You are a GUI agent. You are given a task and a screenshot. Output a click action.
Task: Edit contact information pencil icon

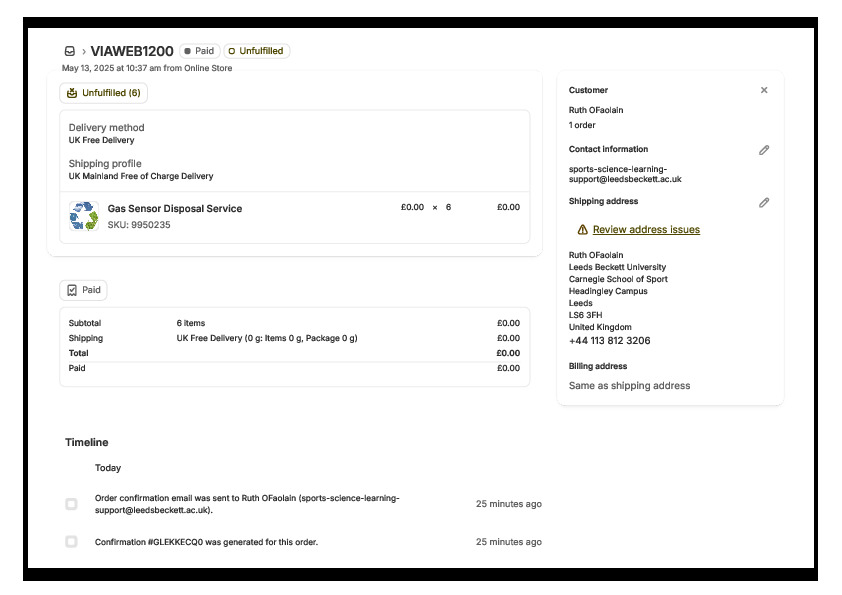click(764, 150)
